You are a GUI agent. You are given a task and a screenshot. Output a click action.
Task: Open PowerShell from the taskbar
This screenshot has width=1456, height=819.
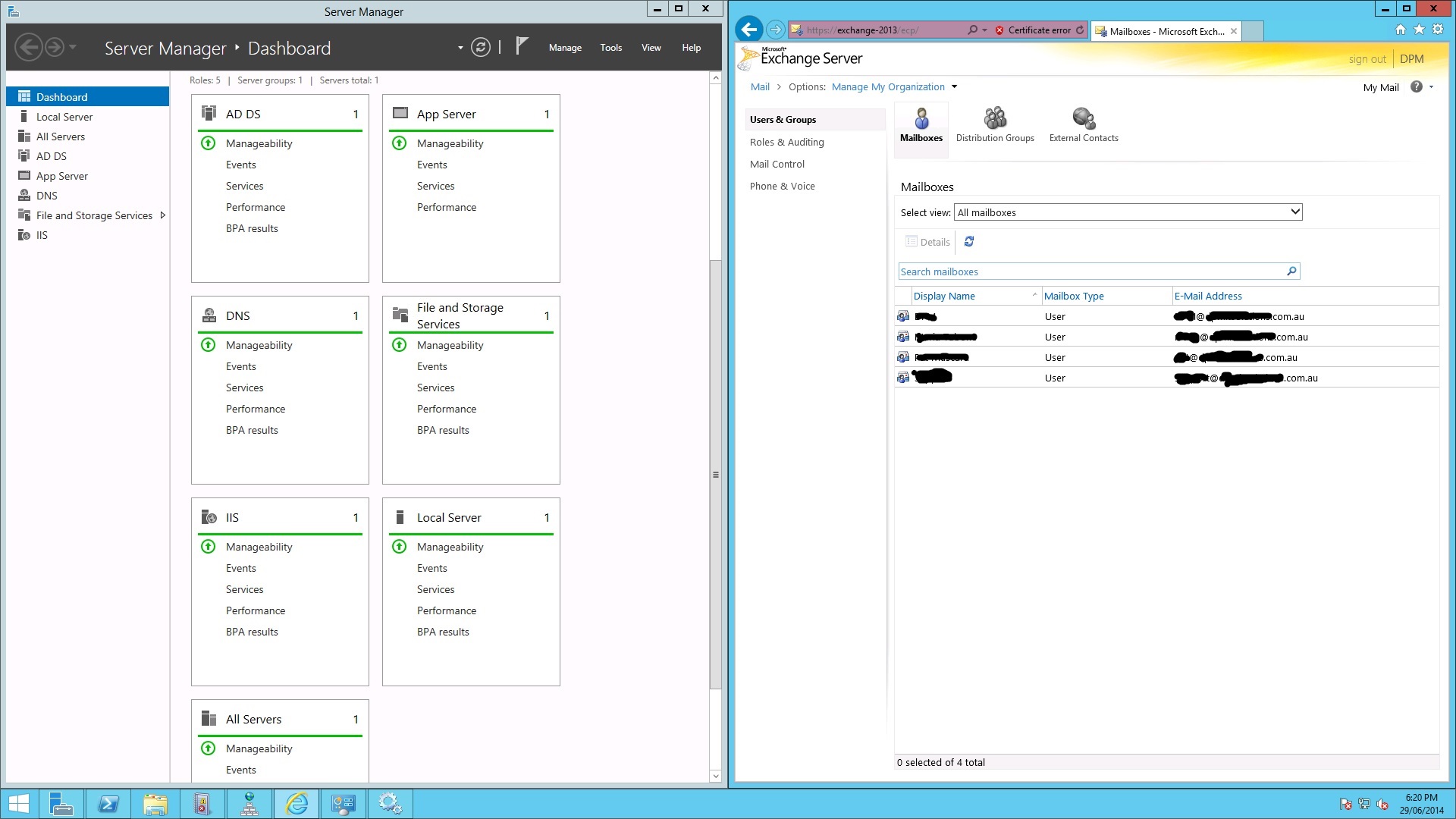coord(108,804)
